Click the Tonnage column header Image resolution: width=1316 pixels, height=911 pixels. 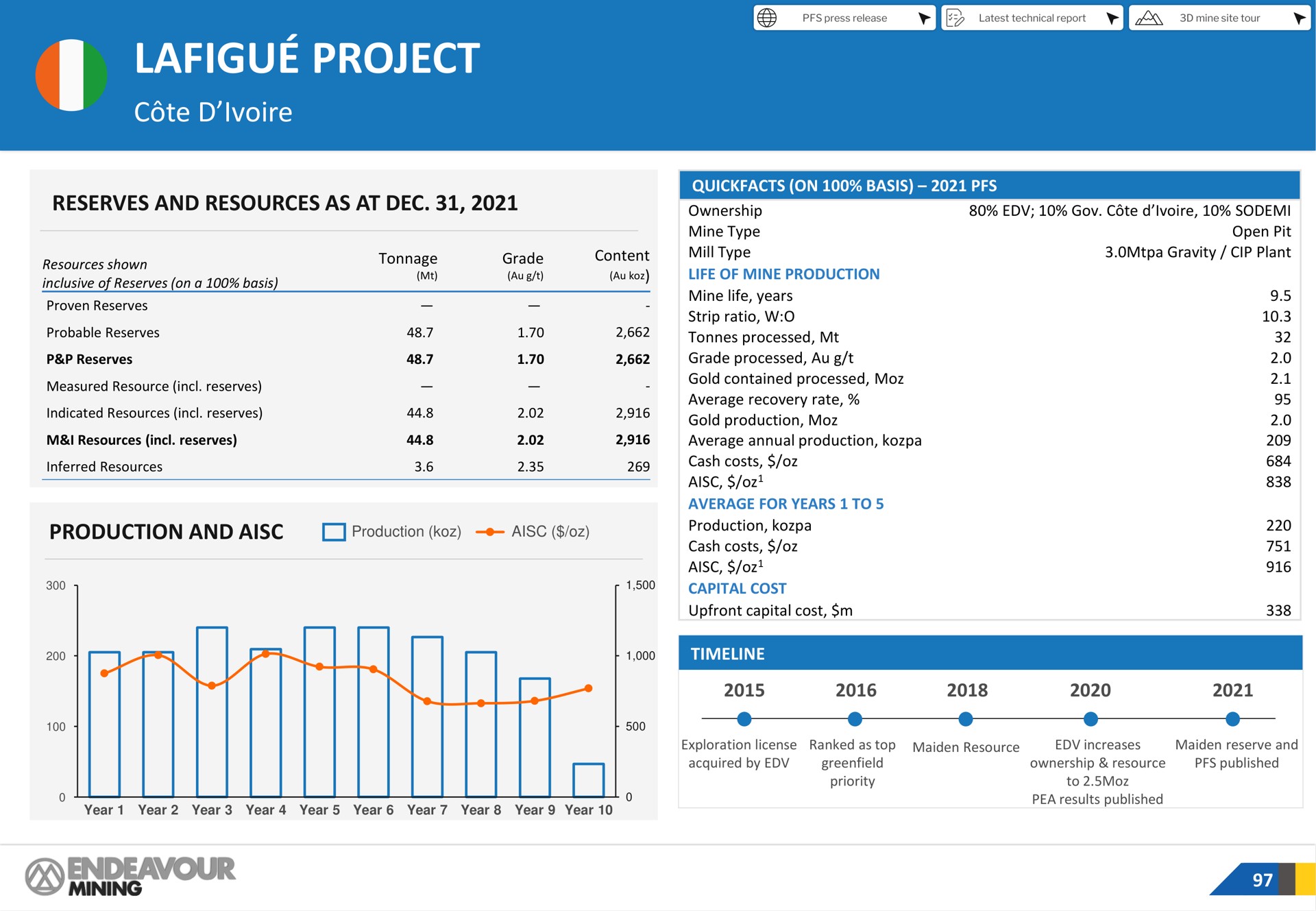click(408, 265)
